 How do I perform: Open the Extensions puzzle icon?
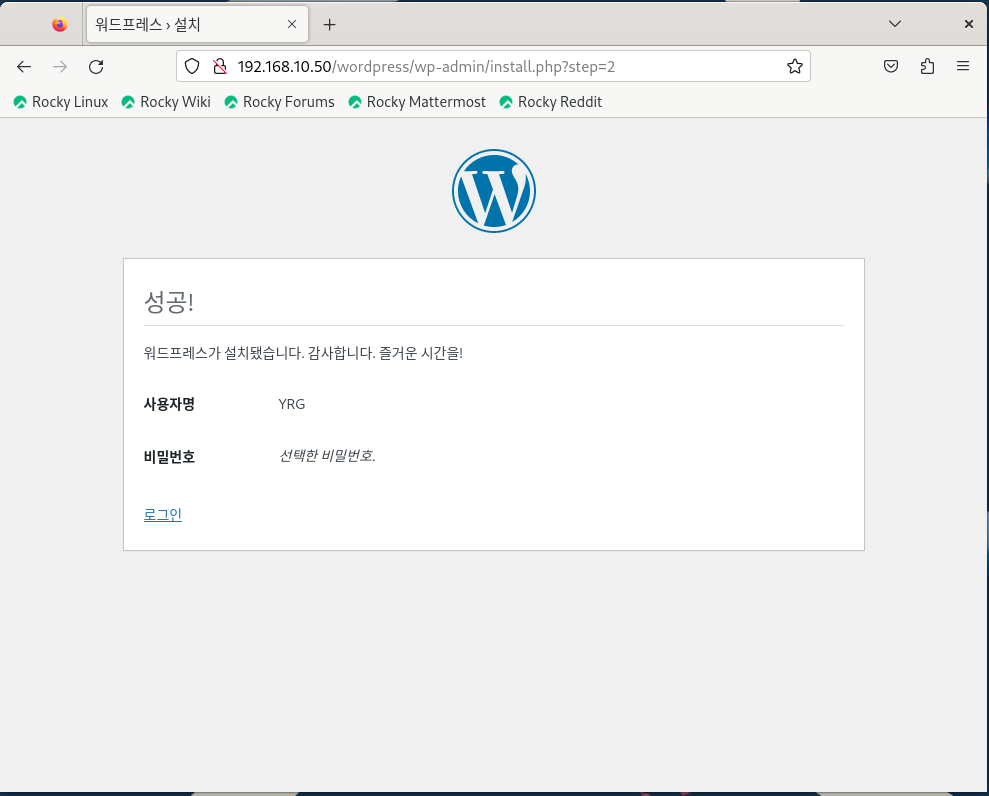click(927, 66)
